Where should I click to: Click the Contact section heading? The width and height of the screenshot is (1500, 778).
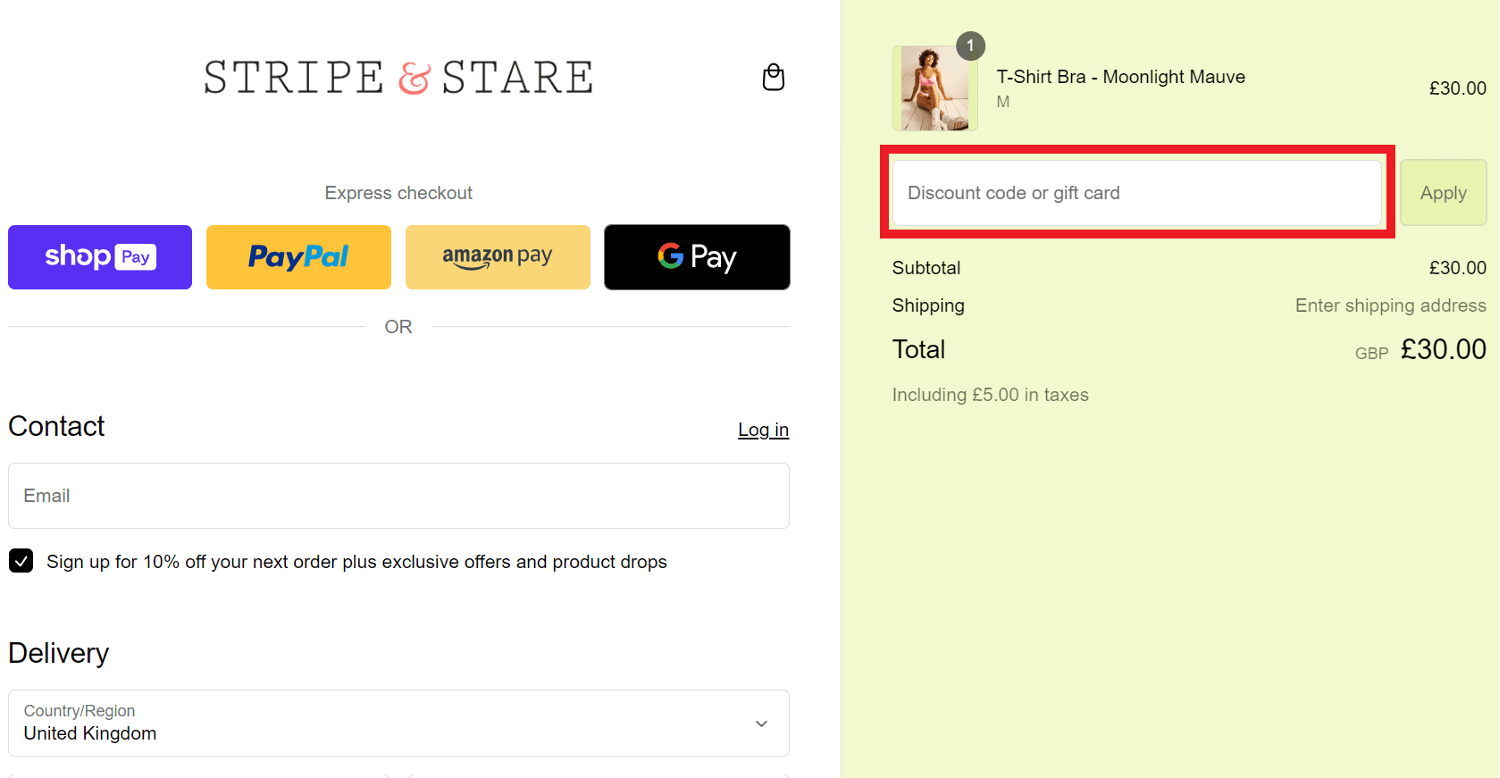56,426
